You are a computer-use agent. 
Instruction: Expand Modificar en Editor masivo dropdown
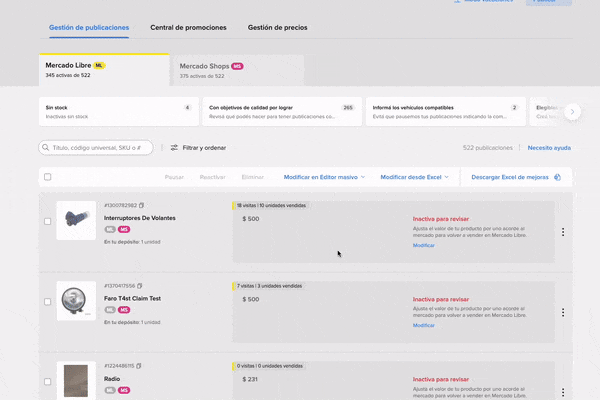[x=324, y=177]
